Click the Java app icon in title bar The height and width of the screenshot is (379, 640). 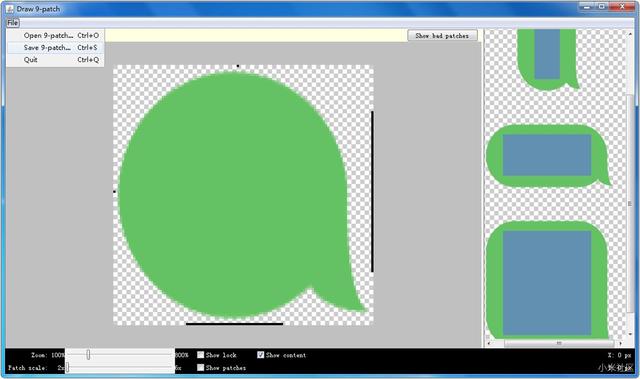(x=10, y=9)
